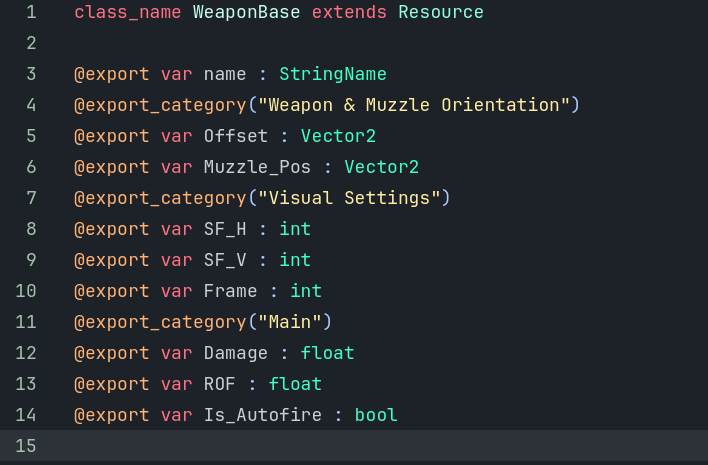Click line number 11 in gutter
708x465 pixels.
(26, 322)
